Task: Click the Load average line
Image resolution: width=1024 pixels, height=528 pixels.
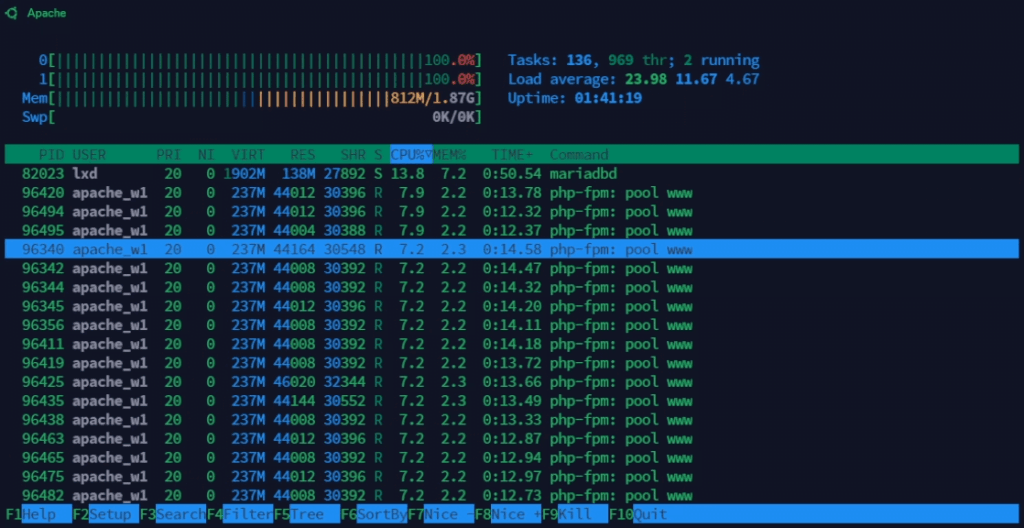Action: (x=633, y=80)
